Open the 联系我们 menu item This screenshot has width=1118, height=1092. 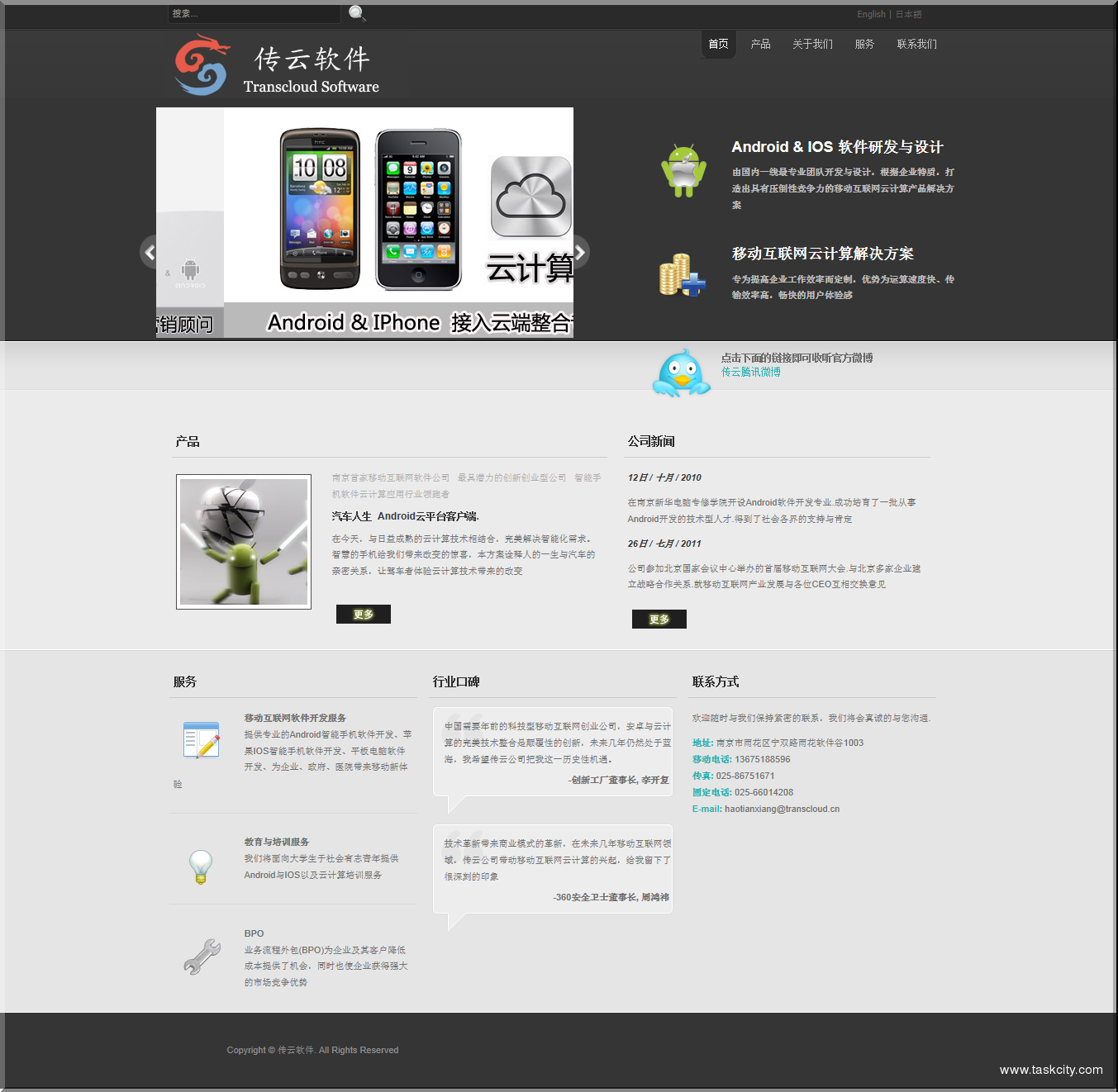(917, 44)
